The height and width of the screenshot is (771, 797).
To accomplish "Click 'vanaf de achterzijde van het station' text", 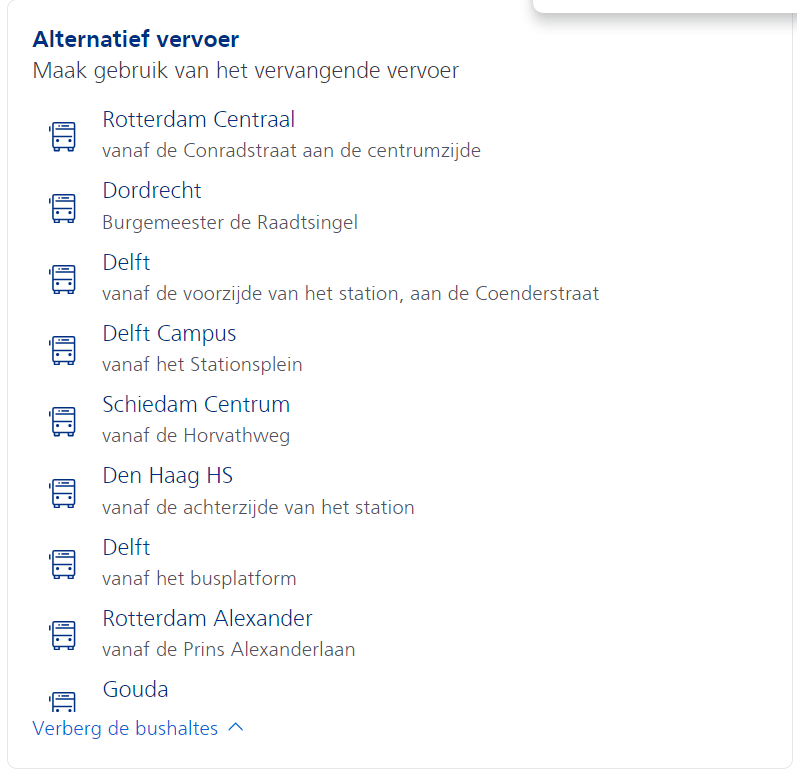I will point(258,508).
